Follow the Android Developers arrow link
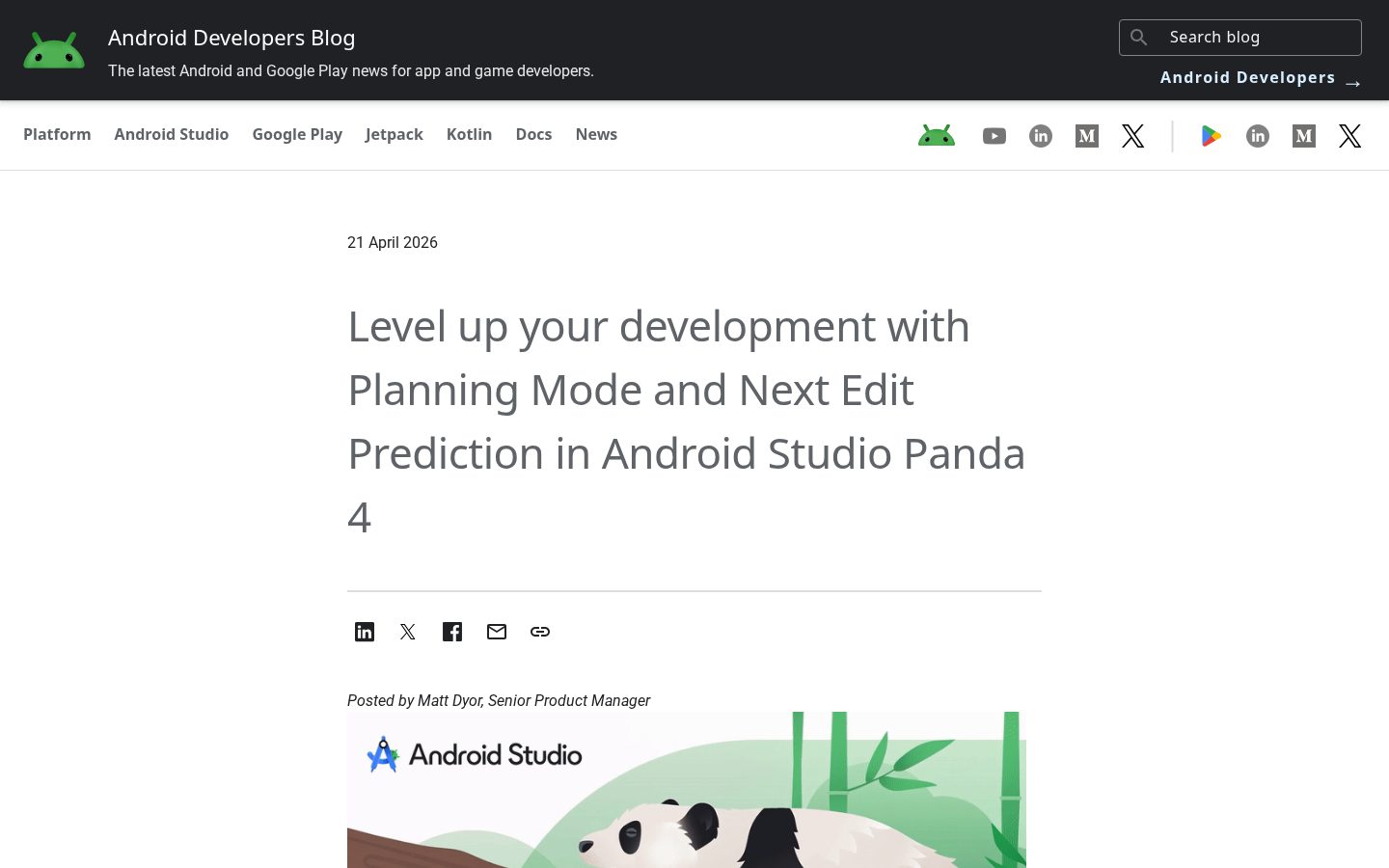The image size is (1389, 868). [x=1261, y=78]
